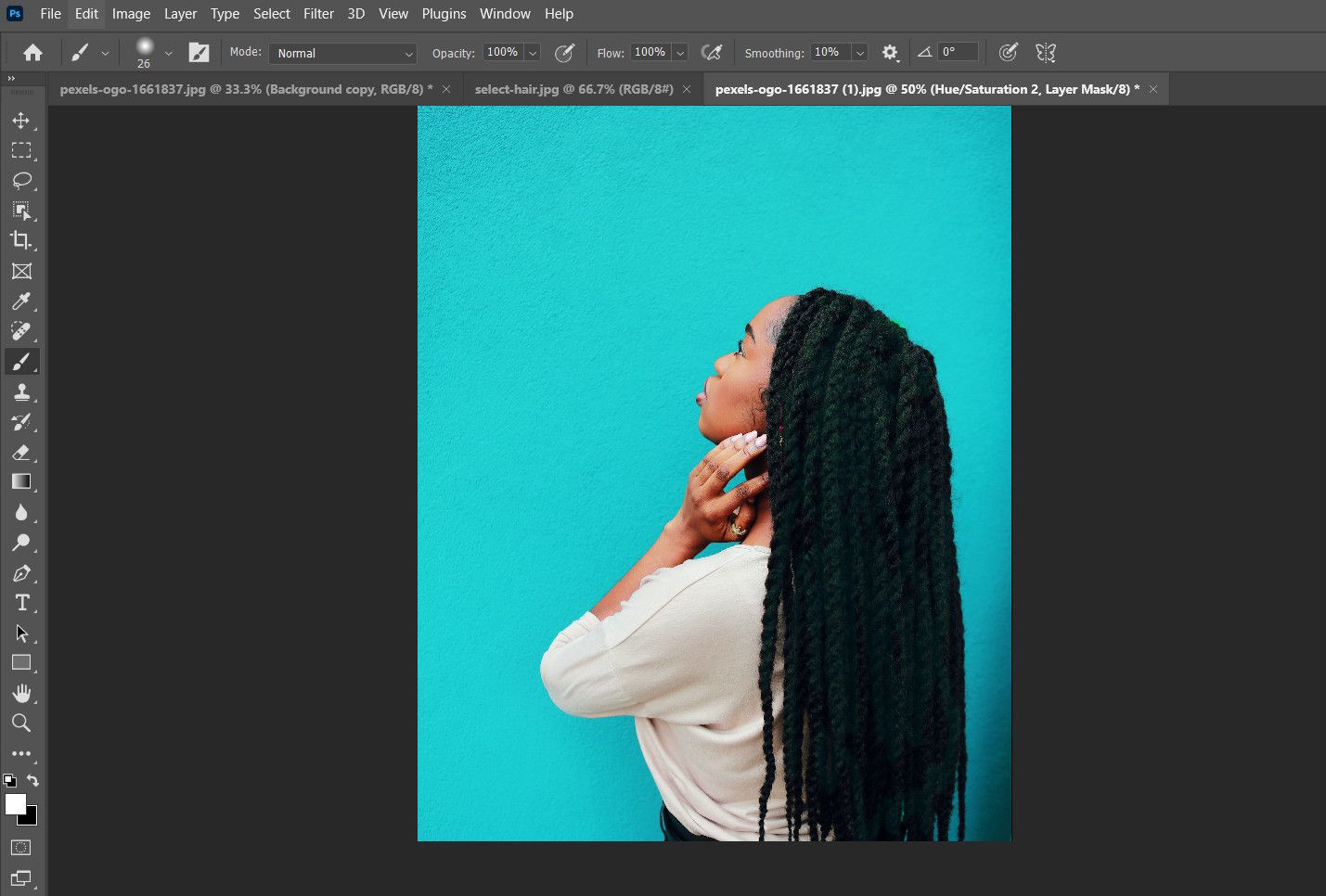The width and height of the screenshot is (1326, 896).
Task: Toggle airbrush-style build-up in options bar
Action: pos(713,52)
